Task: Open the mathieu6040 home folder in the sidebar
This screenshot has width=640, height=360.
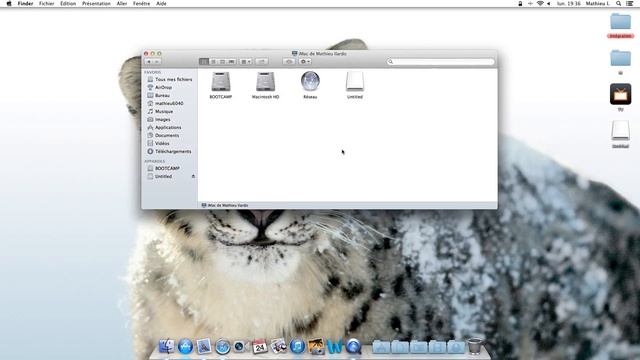Action: [x=169, y=104]
